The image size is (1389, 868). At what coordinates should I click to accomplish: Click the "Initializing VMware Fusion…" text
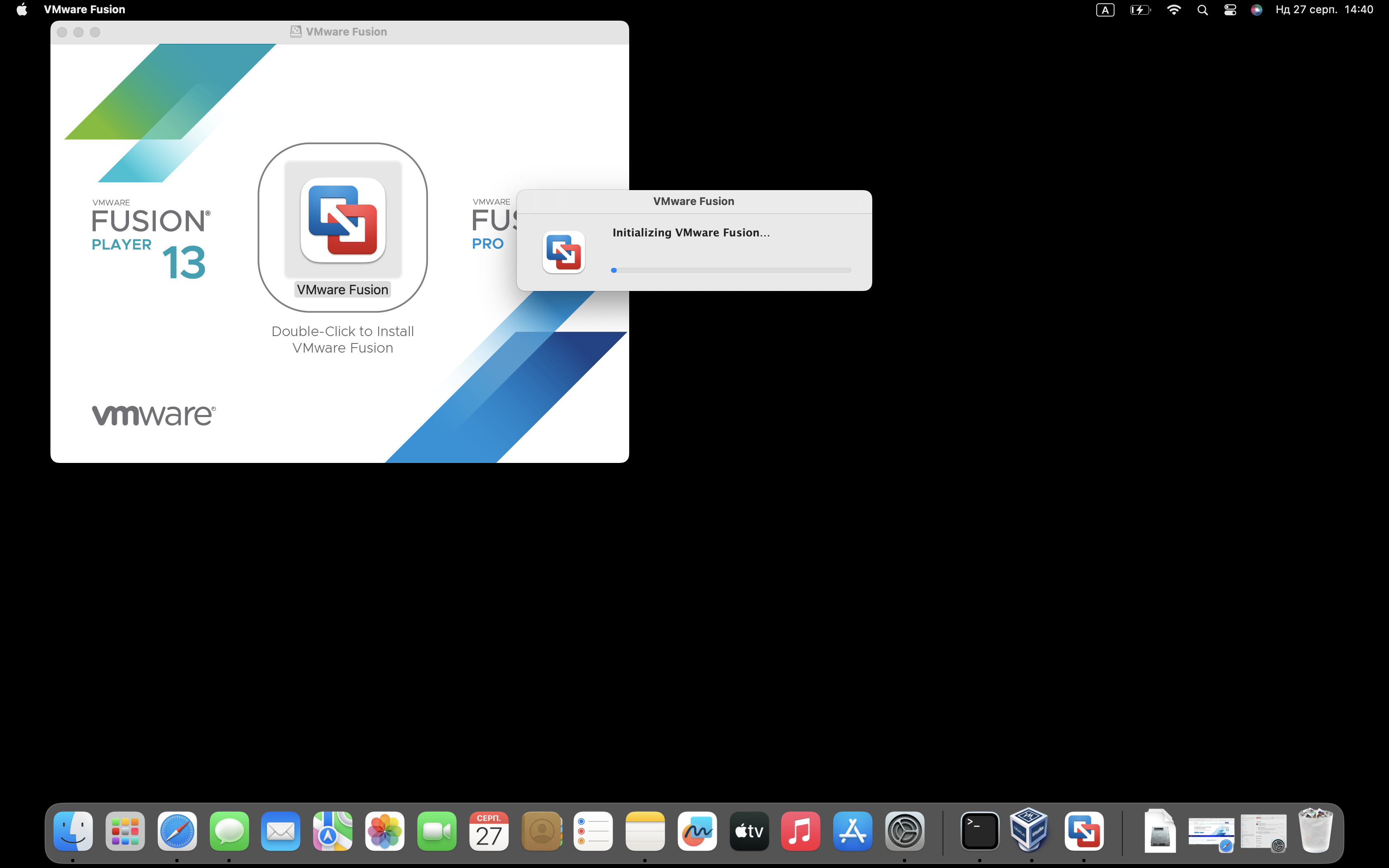[691, 232]
